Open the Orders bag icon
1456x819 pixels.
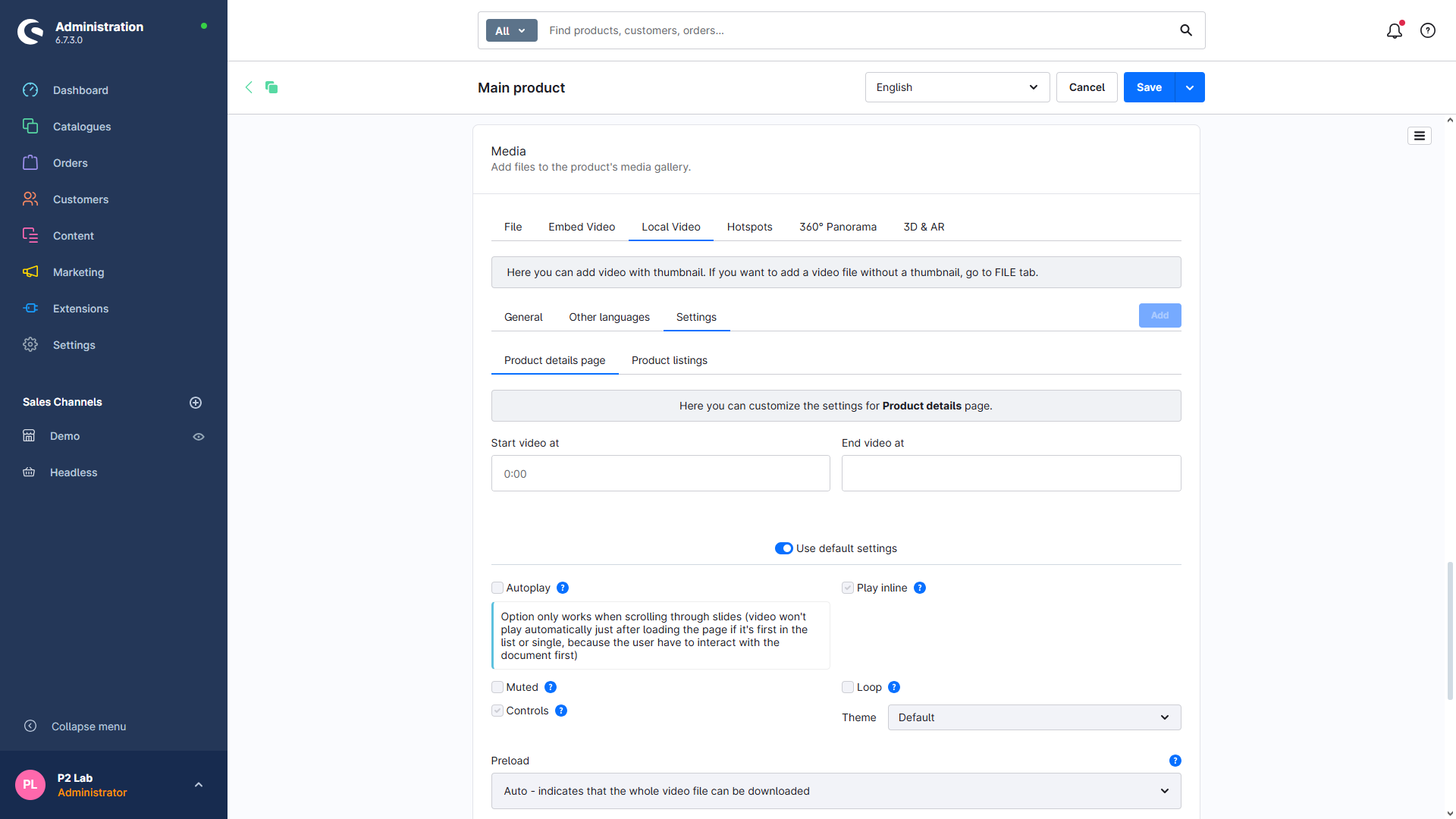(x=30, y=163)
